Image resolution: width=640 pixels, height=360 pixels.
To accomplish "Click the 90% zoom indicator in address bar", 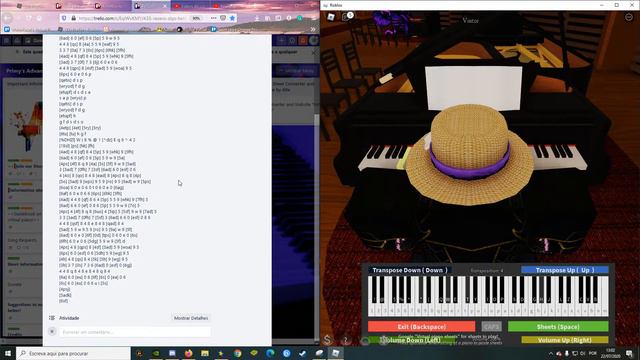I will pos(196,18).
